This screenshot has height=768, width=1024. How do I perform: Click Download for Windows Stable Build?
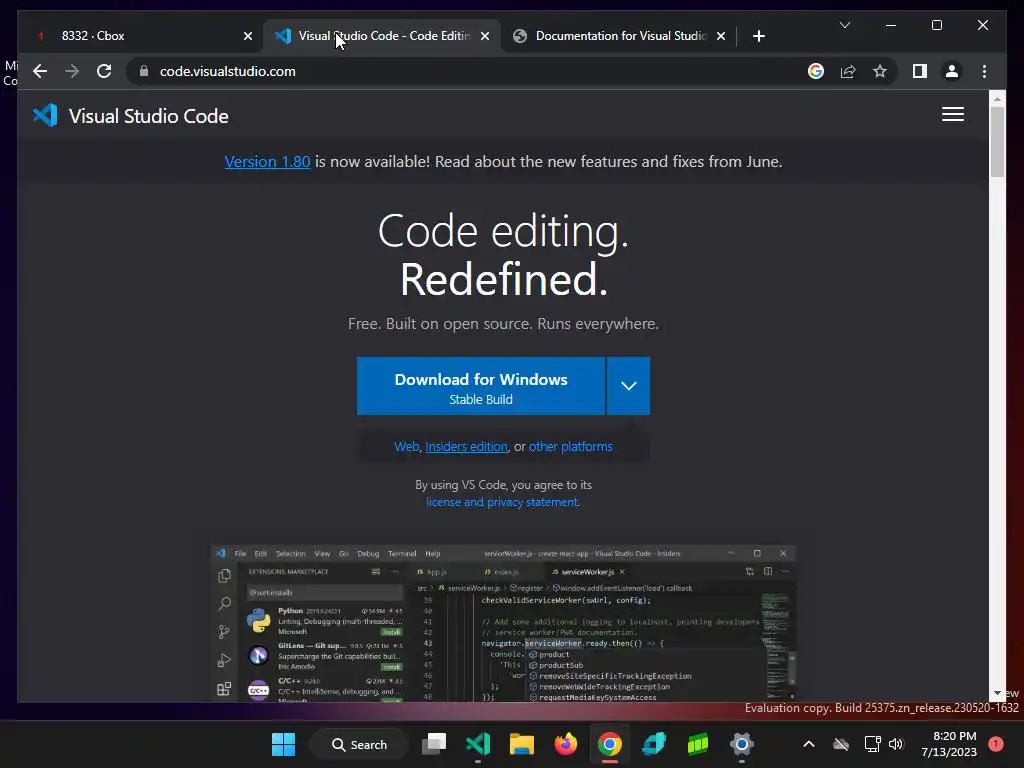click(481, 386)
